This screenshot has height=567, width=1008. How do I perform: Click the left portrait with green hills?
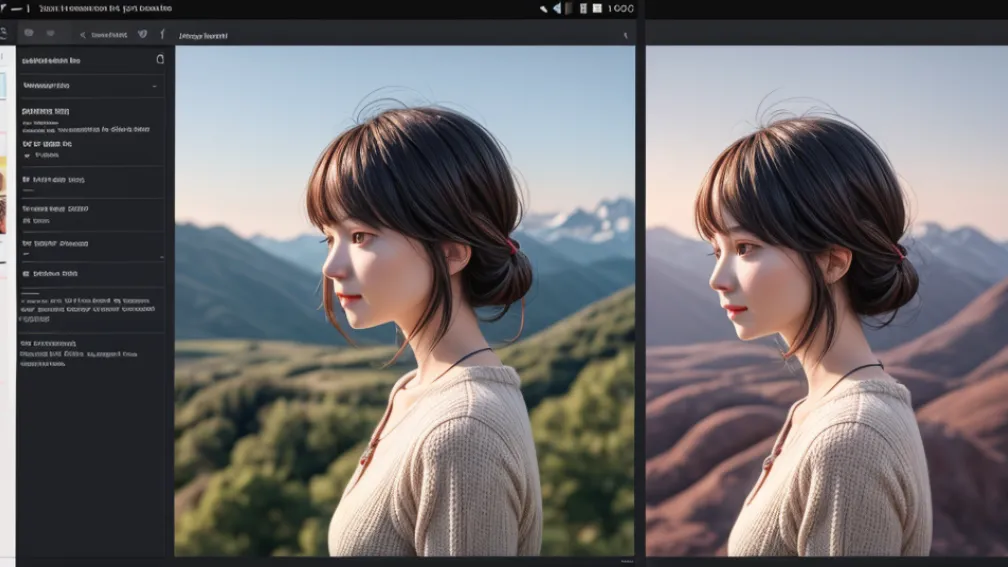point(404,300)
